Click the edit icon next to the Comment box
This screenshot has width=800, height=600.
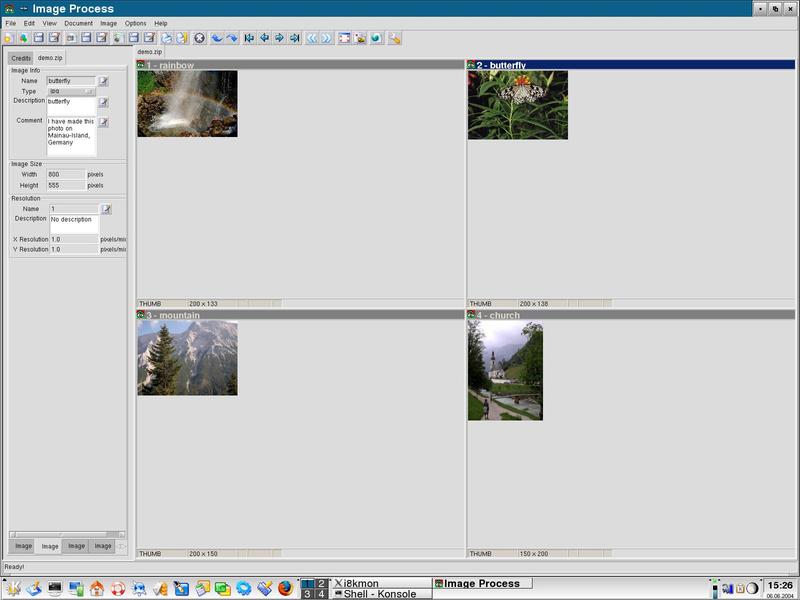[x=105, y=121]
